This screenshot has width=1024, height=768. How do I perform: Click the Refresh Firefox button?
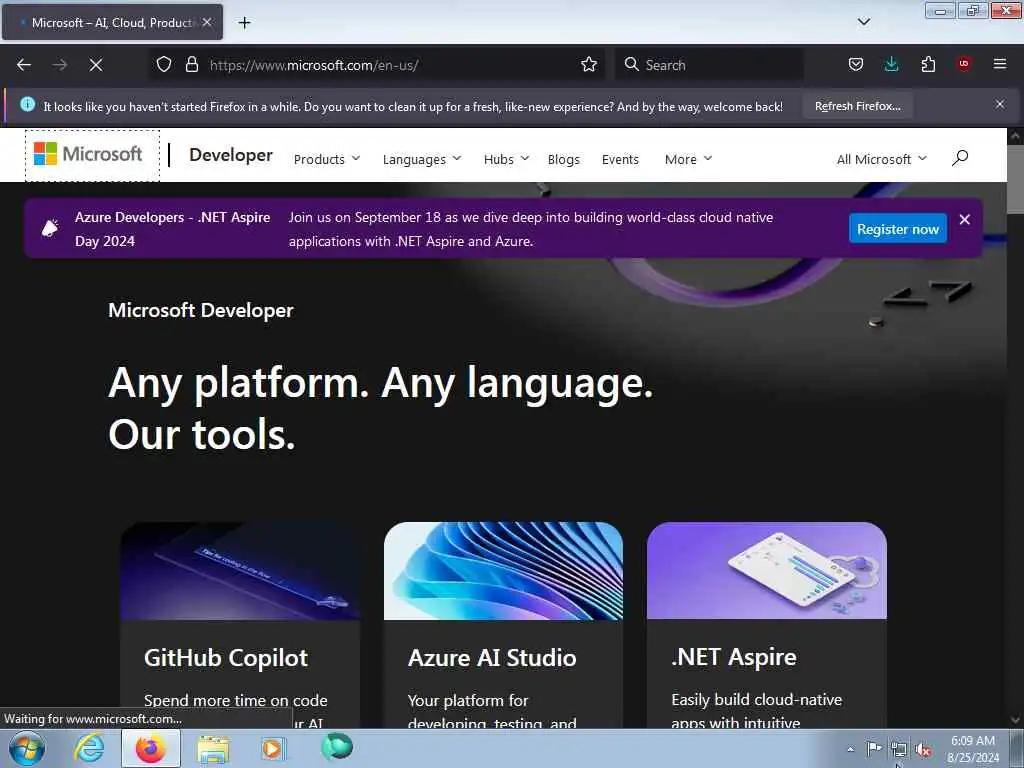[x=857, y=106]
